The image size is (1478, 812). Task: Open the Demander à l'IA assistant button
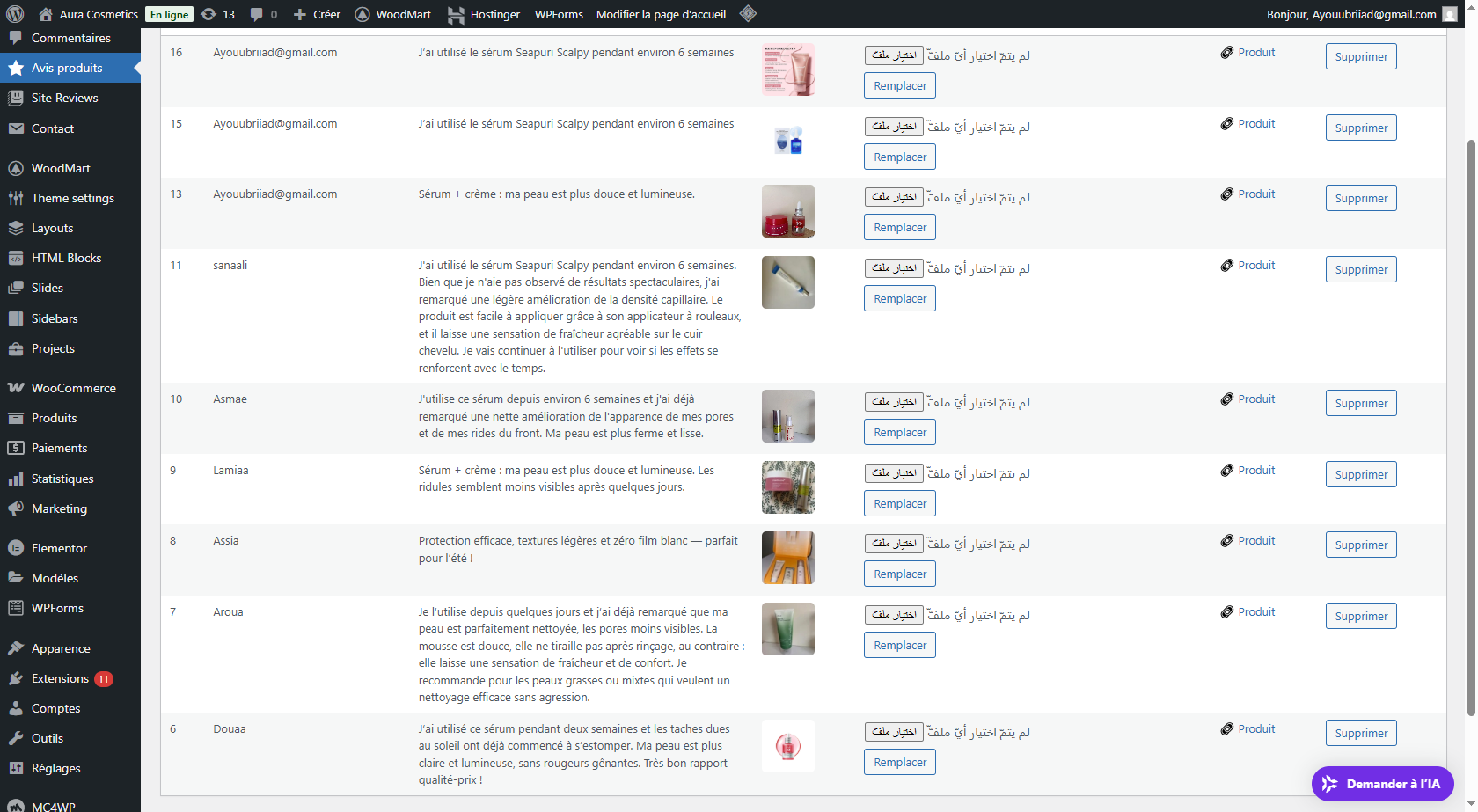click(x=1382, y=784)
